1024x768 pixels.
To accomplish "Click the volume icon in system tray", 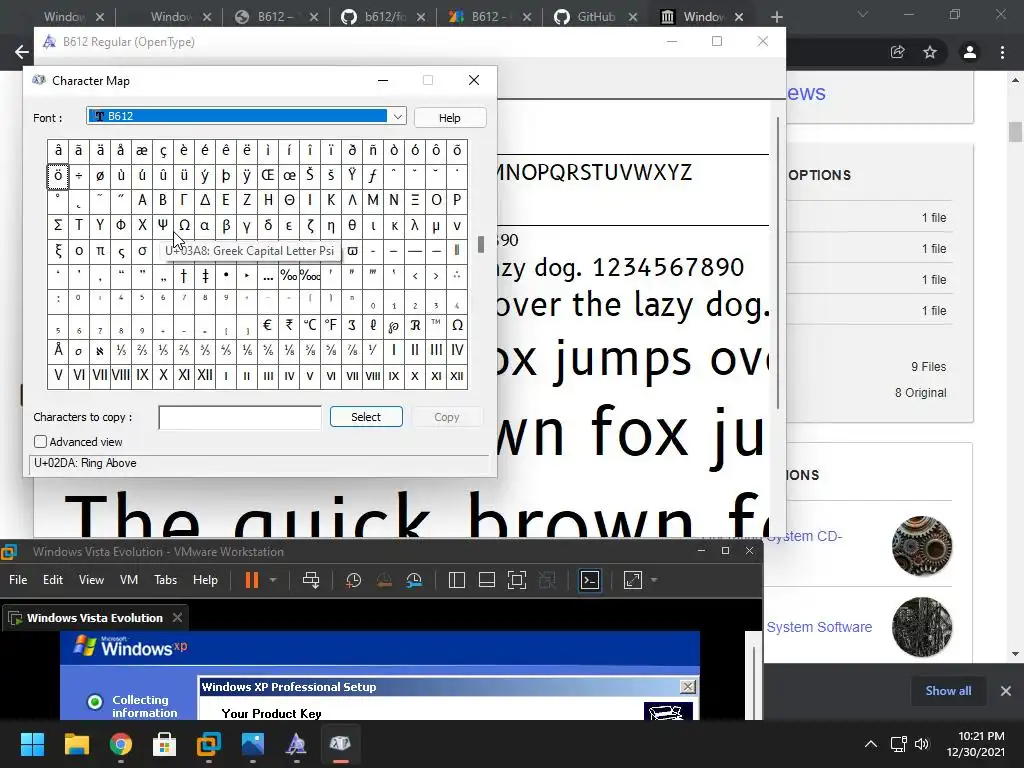I will tap(921, 744).
